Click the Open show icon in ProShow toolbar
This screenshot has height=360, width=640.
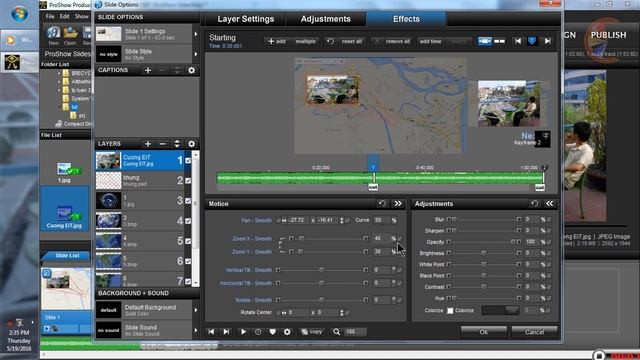pos(70,34)
